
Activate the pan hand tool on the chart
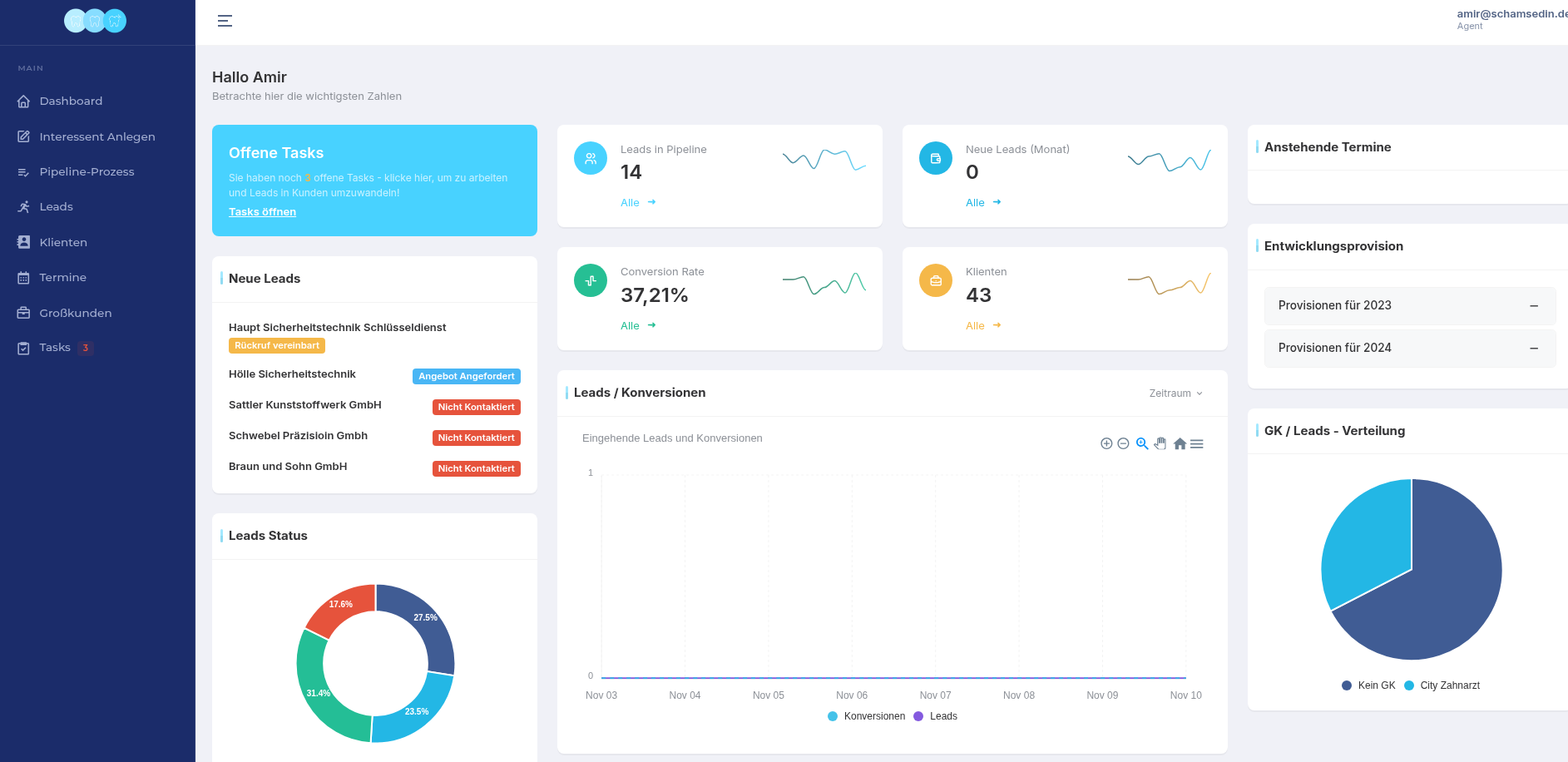tap(1160, 443)
